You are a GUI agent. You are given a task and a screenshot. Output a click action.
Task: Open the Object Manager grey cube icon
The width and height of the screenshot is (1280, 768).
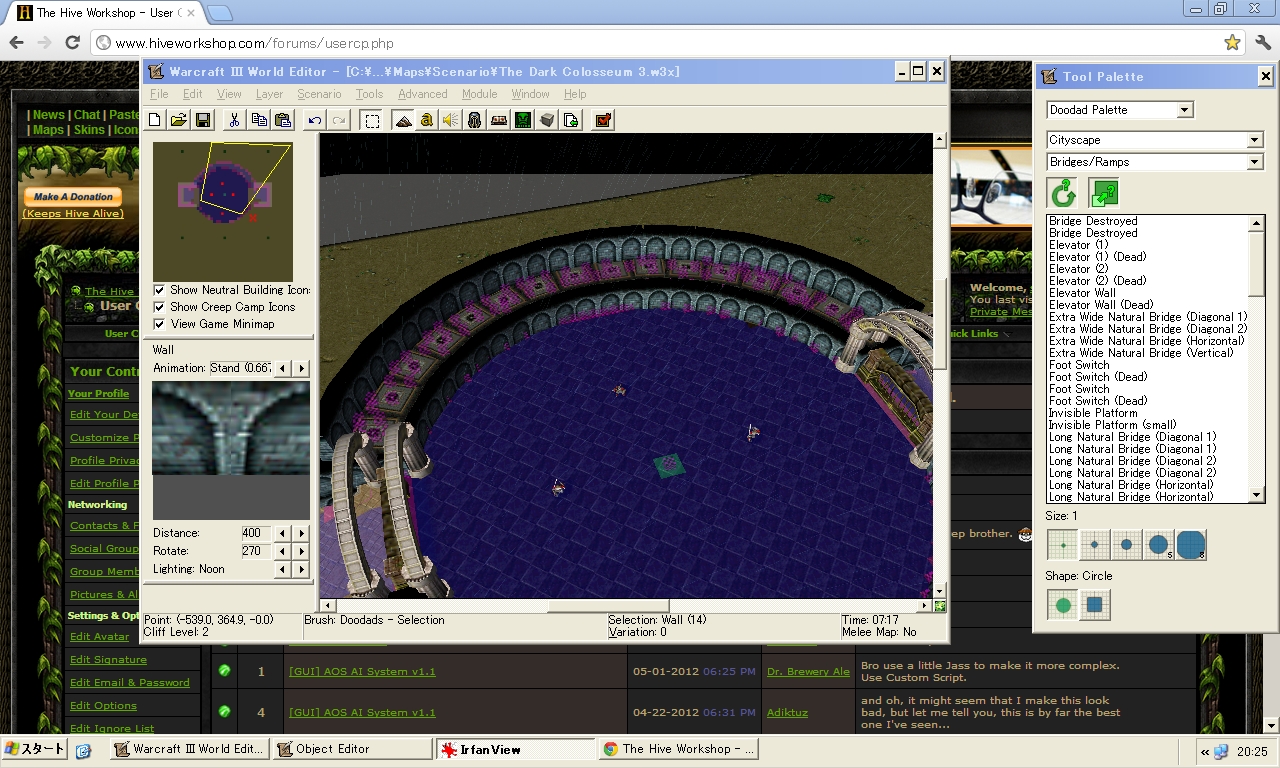547,120
